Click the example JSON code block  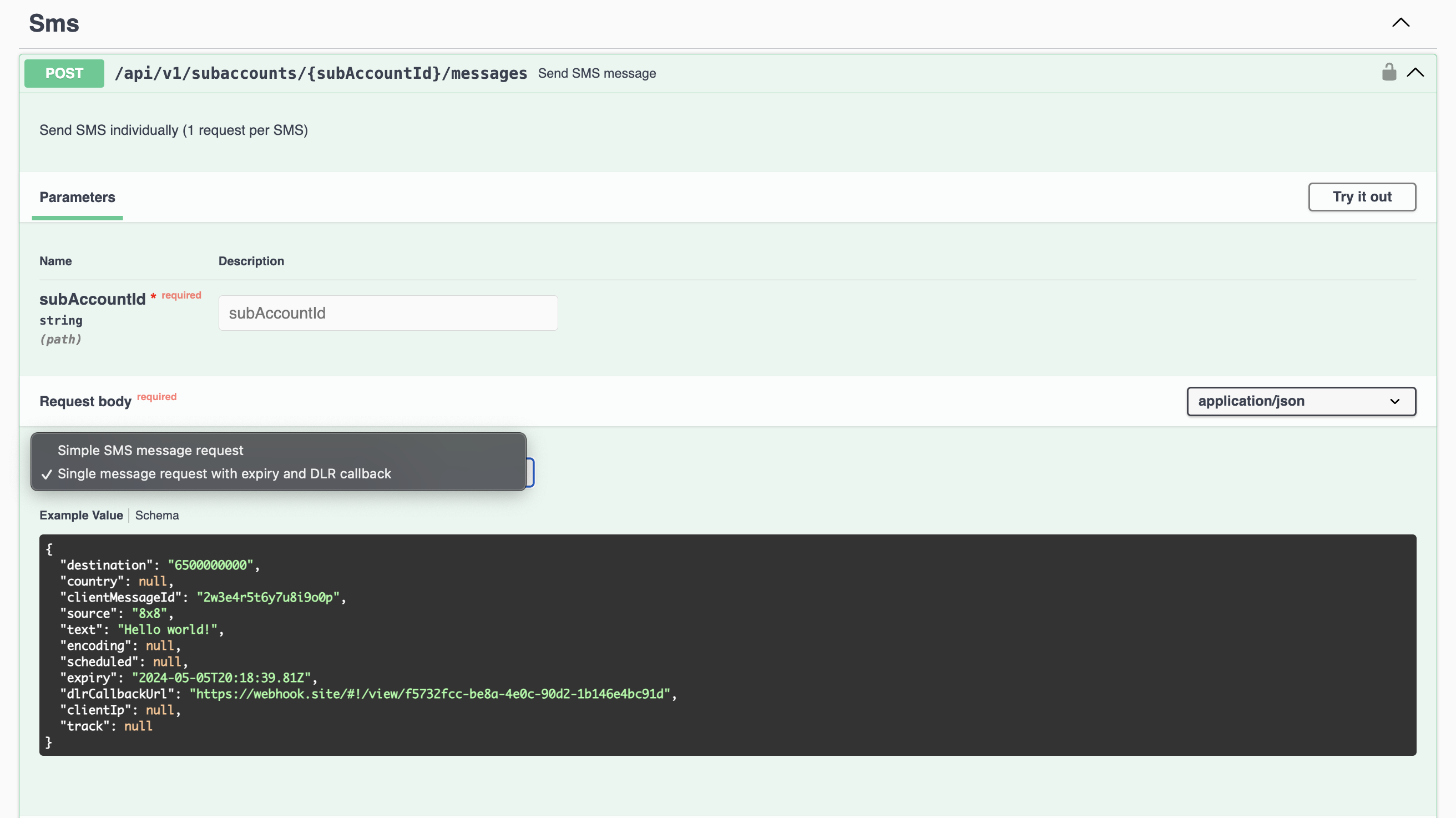click(x=727, y=644)
